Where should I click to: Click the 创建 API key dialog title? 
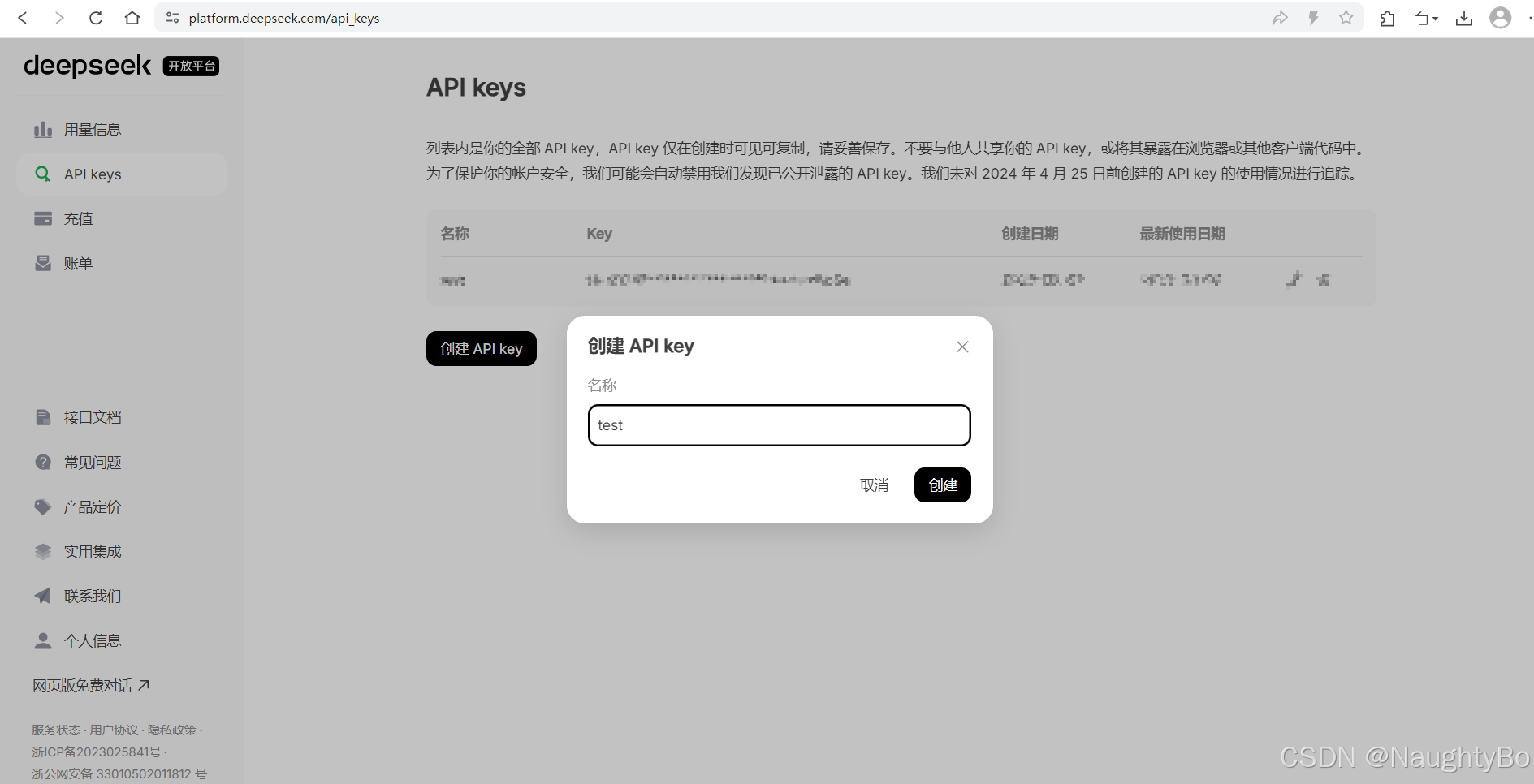click(x=641, y=347)
